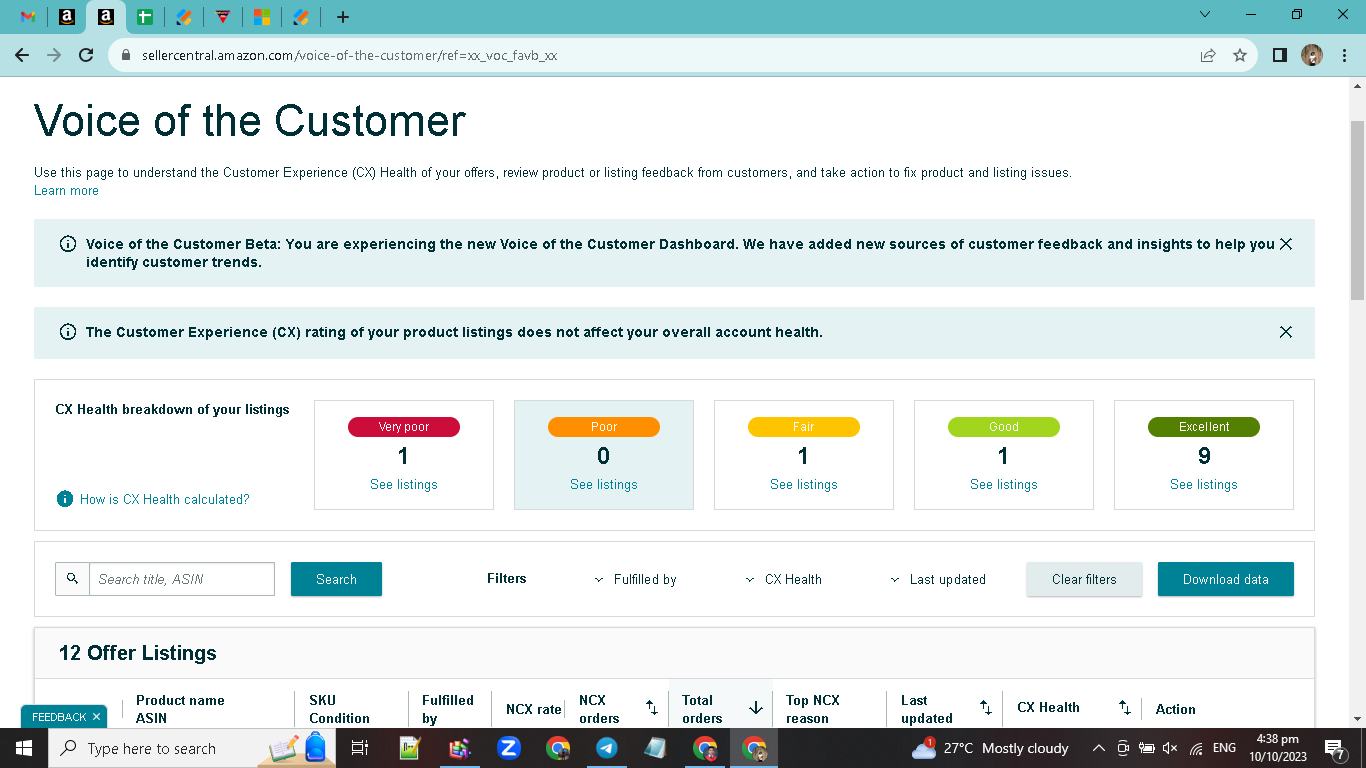This screenshot has height=768, width=1366.
Task: Click the light green Good badge
Action: point(1004,427)
